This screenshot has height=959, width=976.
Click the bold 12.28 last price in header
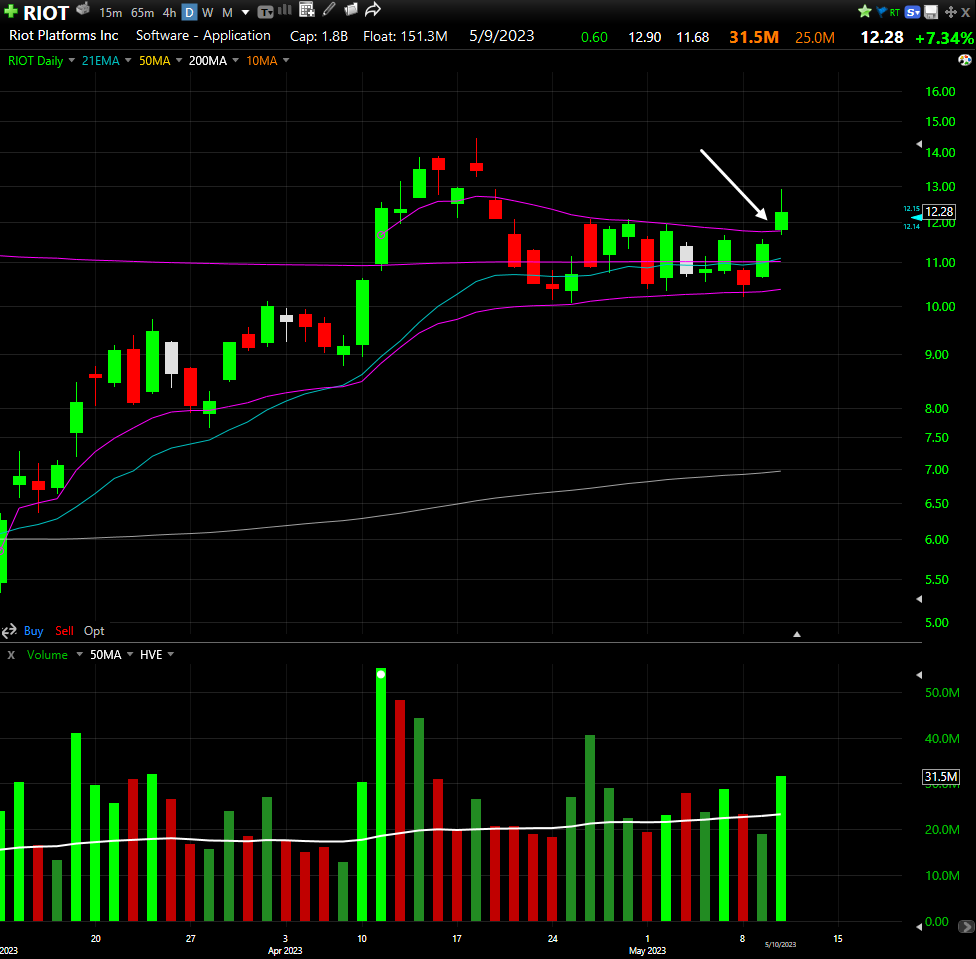[881, 37]
